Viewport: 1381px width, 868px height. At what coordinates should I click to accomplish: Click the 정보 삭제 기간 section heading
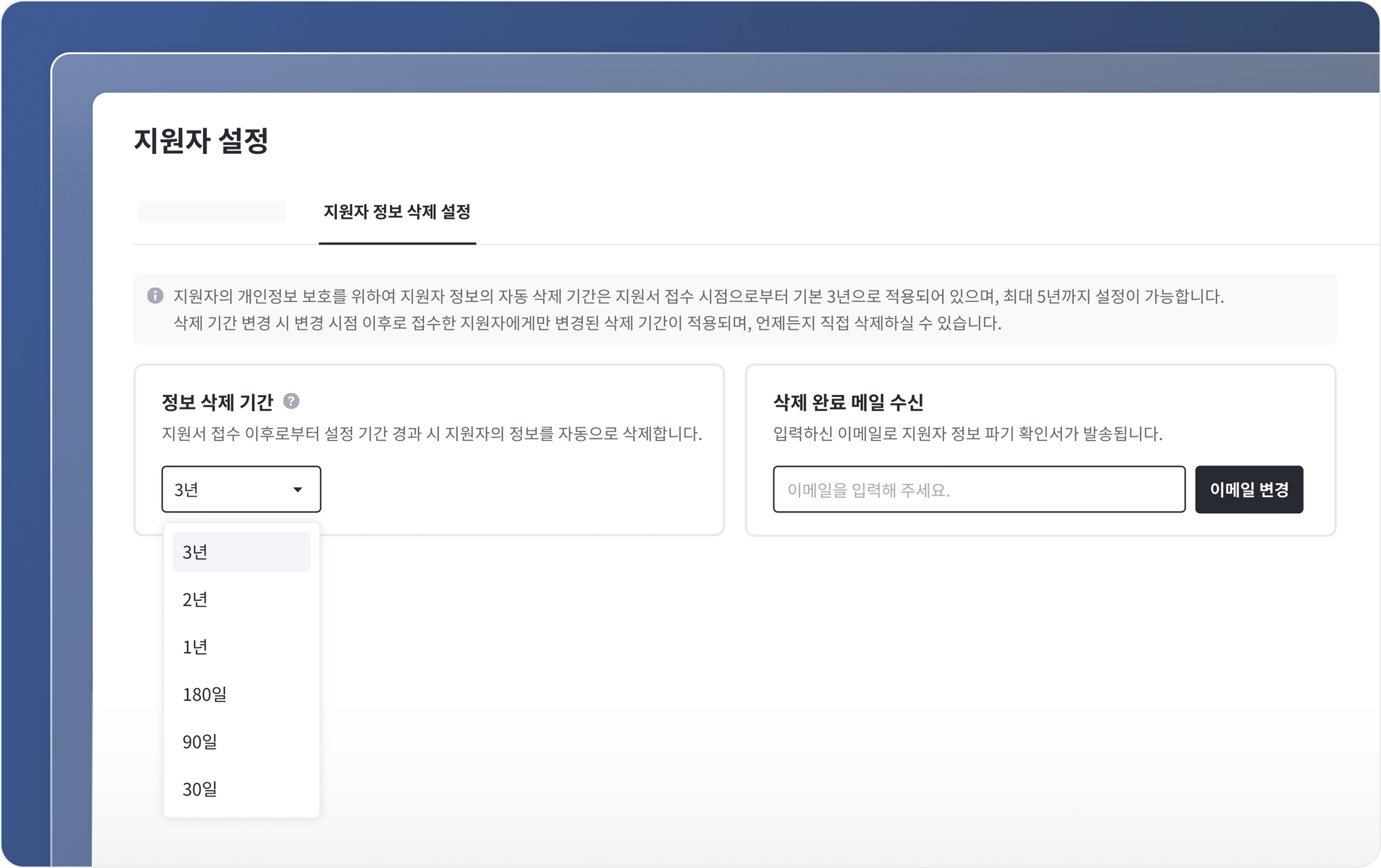[218, 402]
